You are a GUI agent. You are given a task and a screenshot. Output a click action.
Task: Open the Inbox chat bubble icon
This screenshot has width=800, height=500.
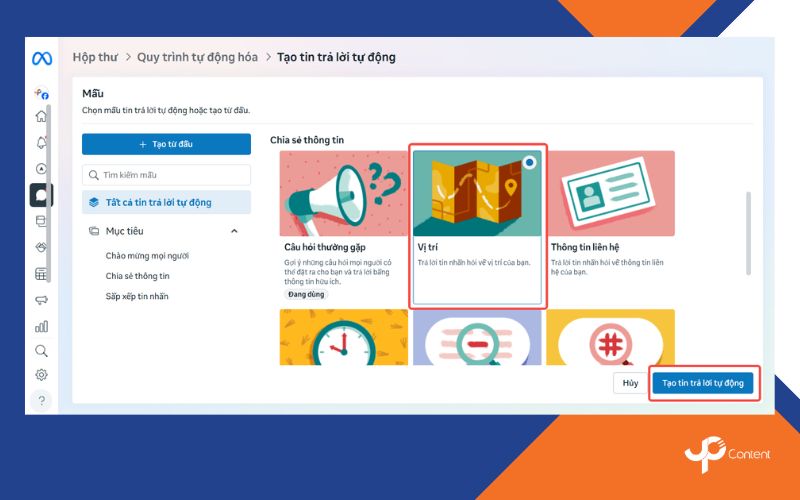pos(41,194)
